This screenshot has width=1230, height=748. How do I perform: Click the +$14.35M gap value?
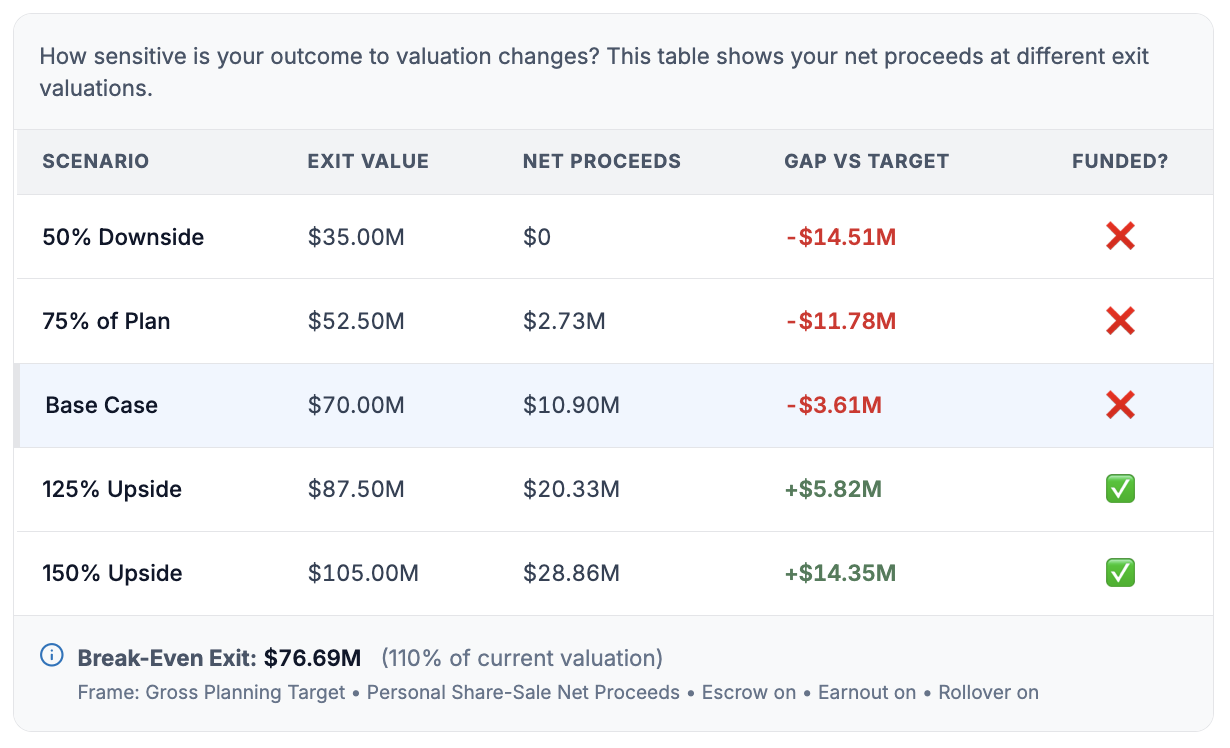(840, 573)
